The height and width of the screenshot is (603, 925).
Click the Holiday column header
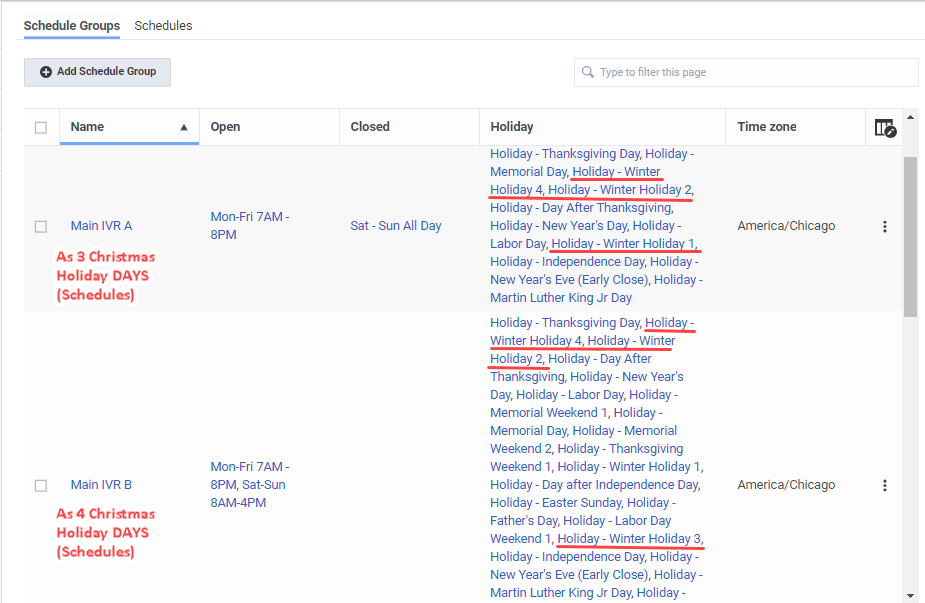click(512, 127)
